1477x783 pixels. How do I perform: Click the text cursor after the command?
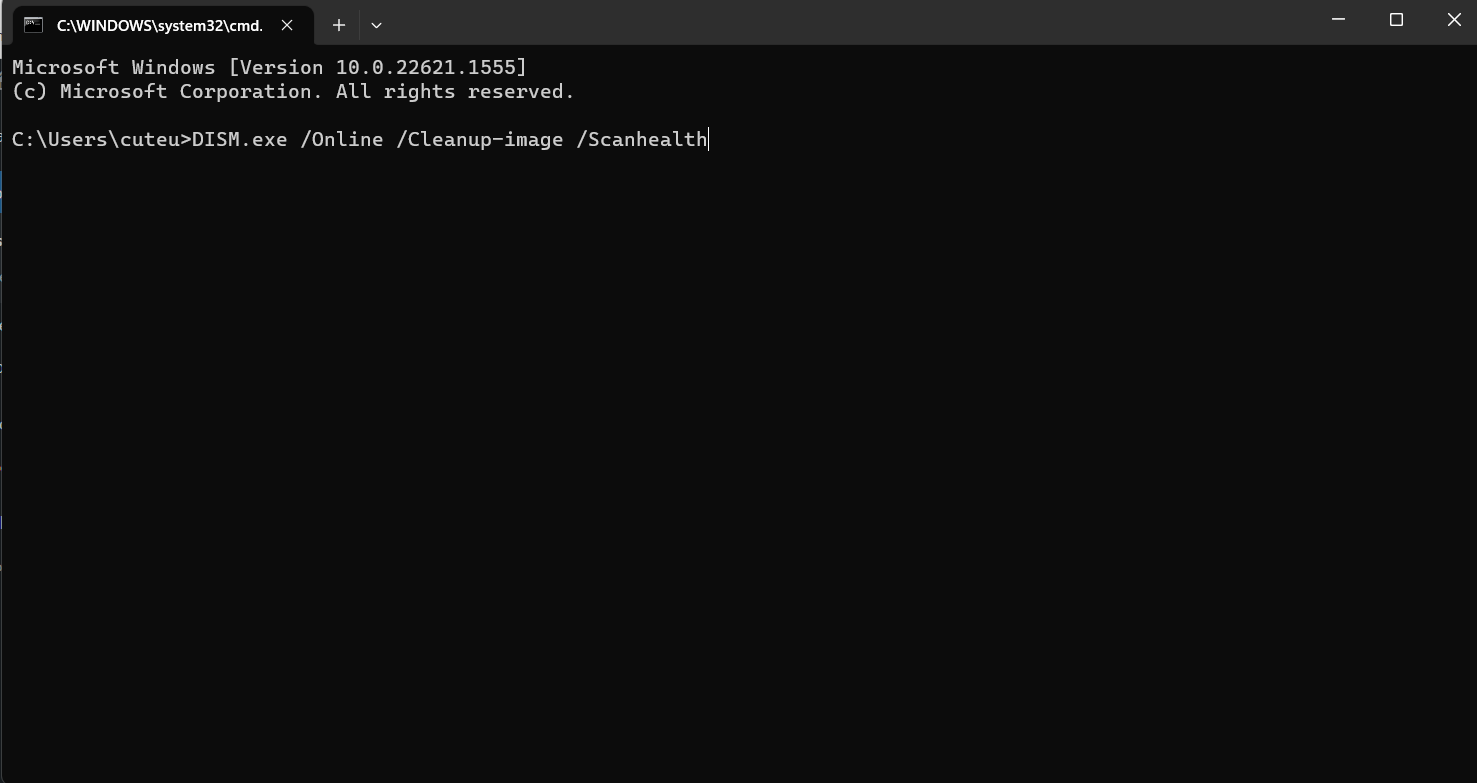coord(709,139)
